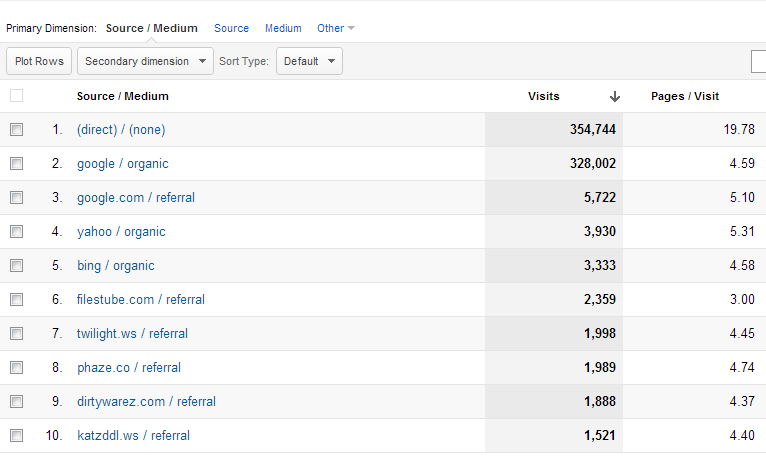Click the yahoo / organic source link

tap(121, 232)
